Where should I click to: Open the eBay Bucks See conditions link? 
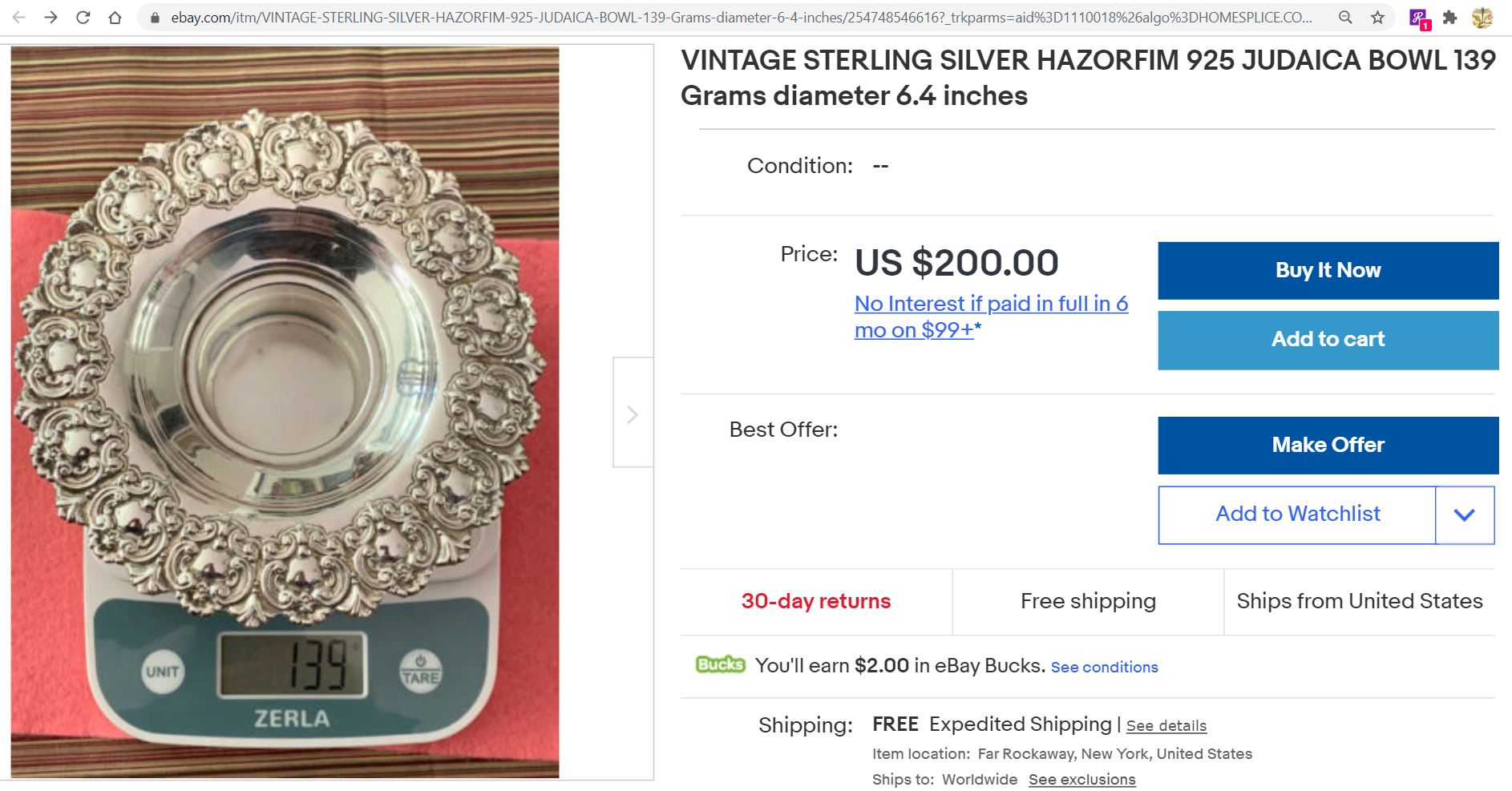[x=1104, y=667]
